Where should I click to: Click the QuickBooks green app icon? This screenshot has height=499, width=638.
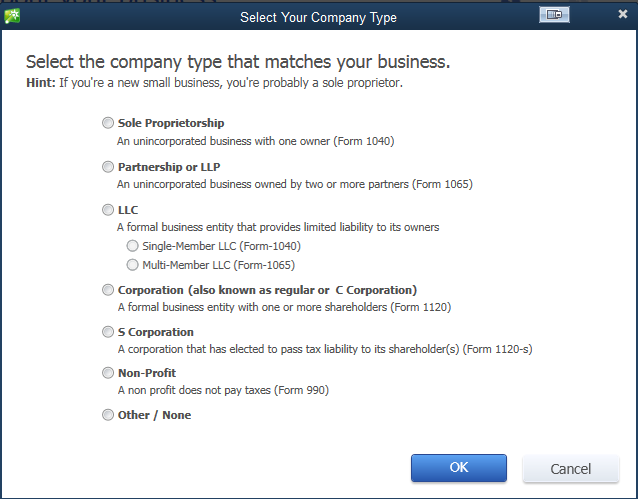point(12,16)
